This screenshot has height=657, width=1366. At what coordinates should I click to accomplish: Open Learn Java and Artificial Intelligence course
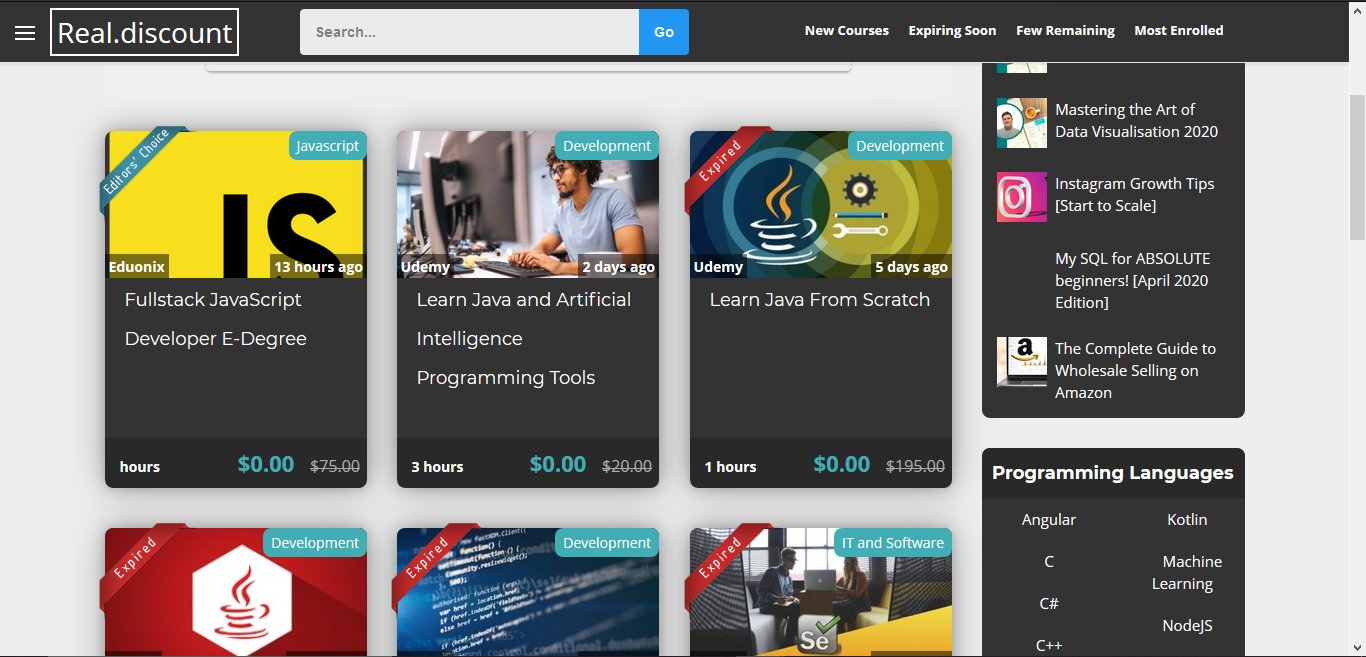[524, 338]
